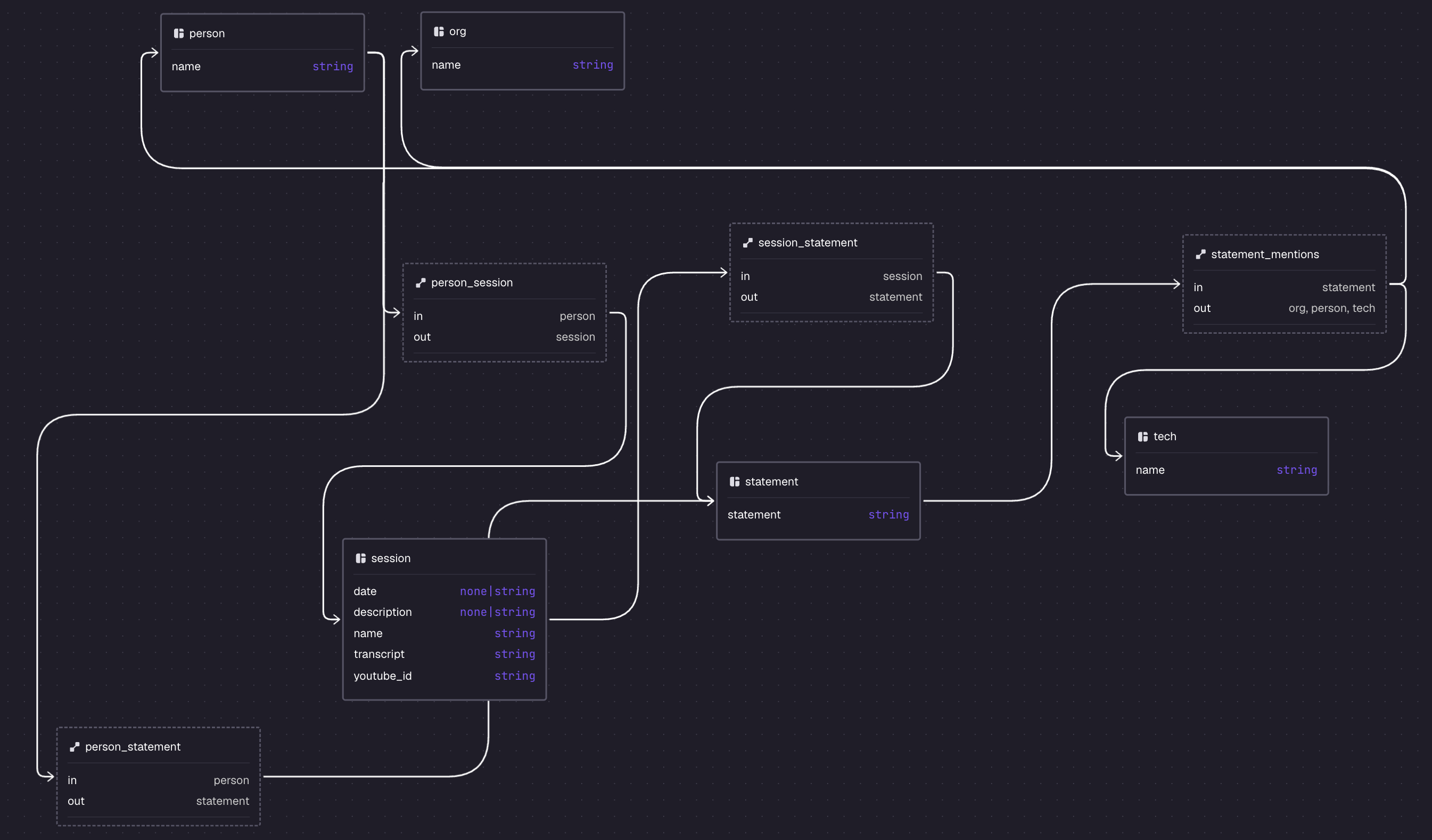Click the string type beside youtube_id

[515, 676]
